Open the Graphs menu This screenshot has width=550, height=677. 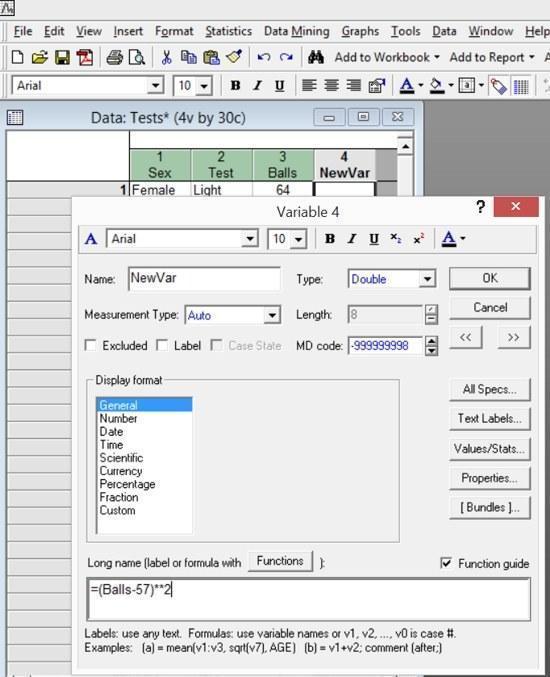360,31
